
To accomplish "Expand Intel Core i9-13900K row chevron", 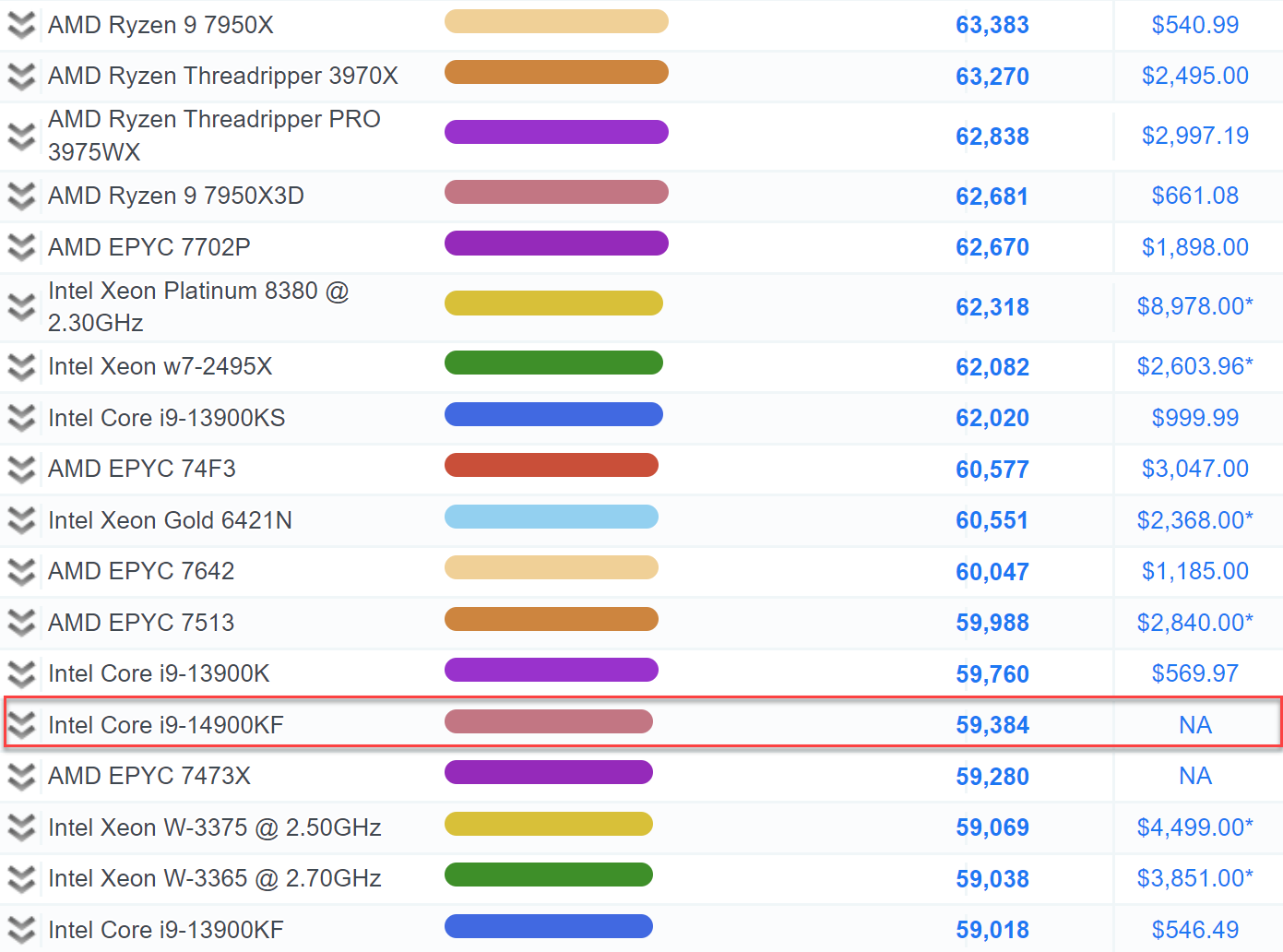I will click(21, 673).
